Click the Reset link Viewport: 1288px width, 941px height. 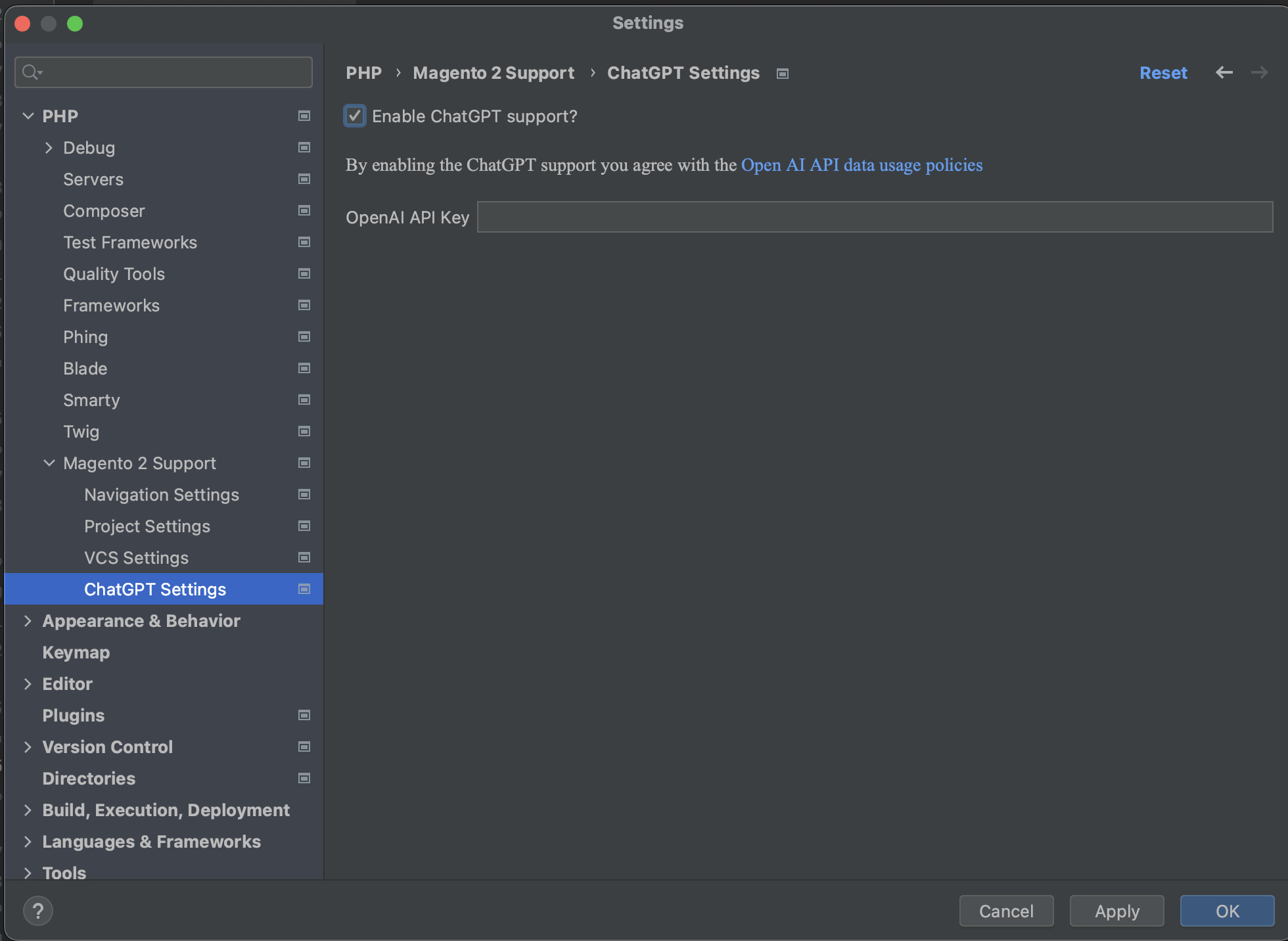(x=1163, y=73)
